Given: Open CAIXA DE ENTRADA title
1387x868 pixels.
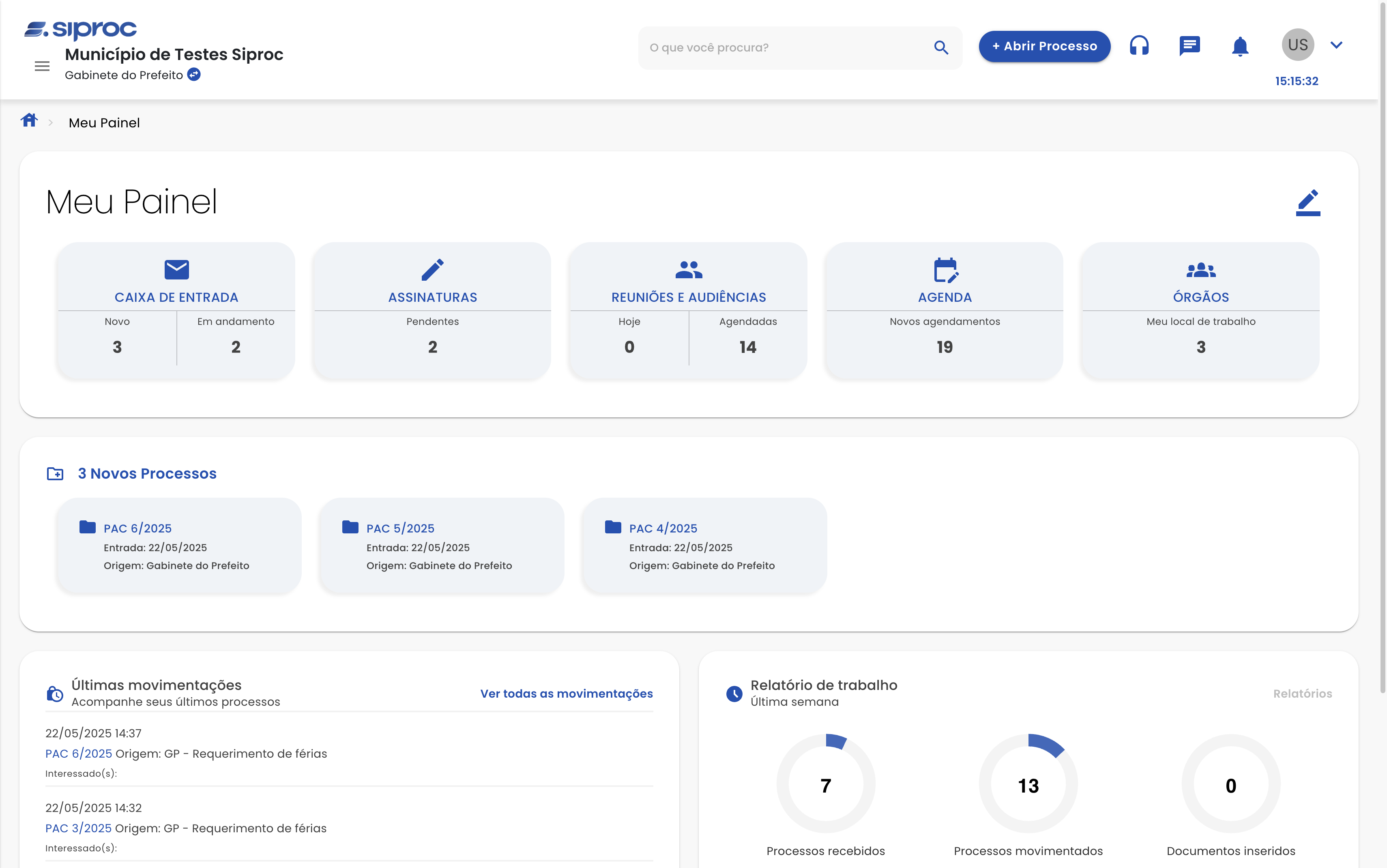Looking at the screenshot, I should coord(176,297).
